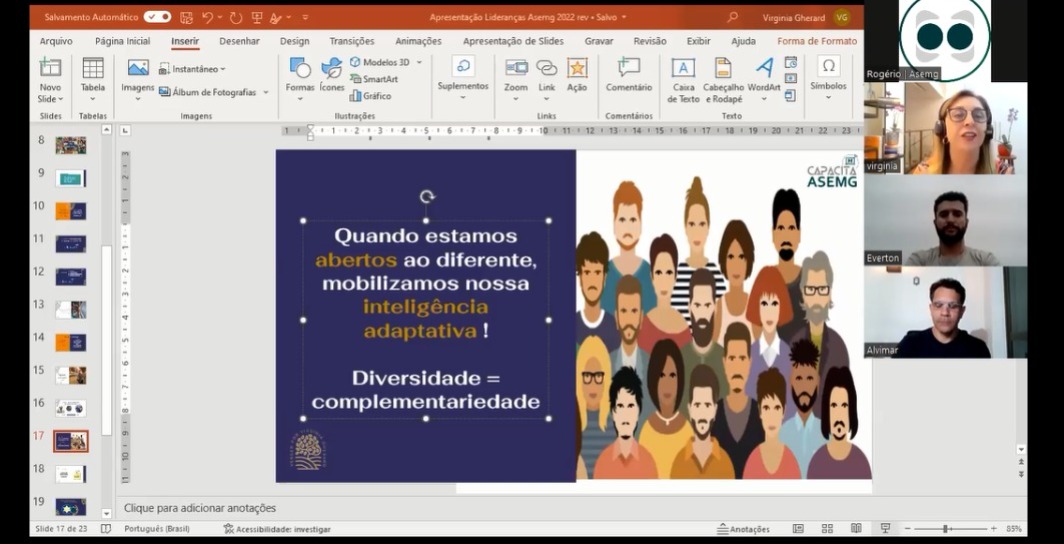The image size is (1064, 544).
Task: Switch to the Transições tab
Action: [352, 41]
